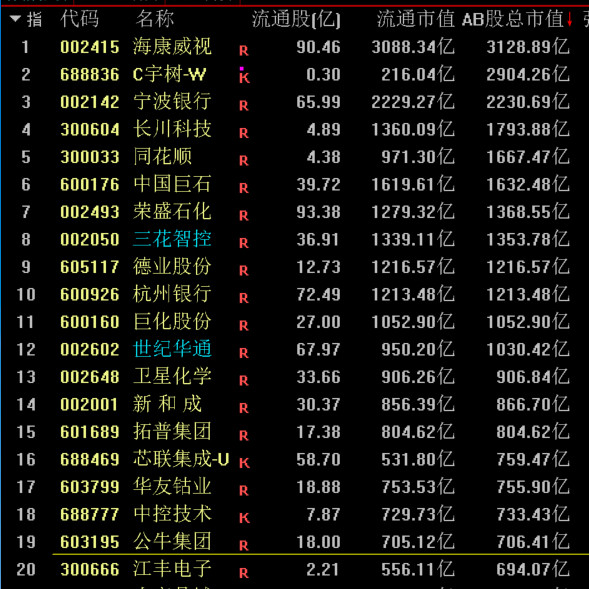Screen dimensions: 589x589
Task: Select highlighted stock 三花智控
Action: (172, 239)
